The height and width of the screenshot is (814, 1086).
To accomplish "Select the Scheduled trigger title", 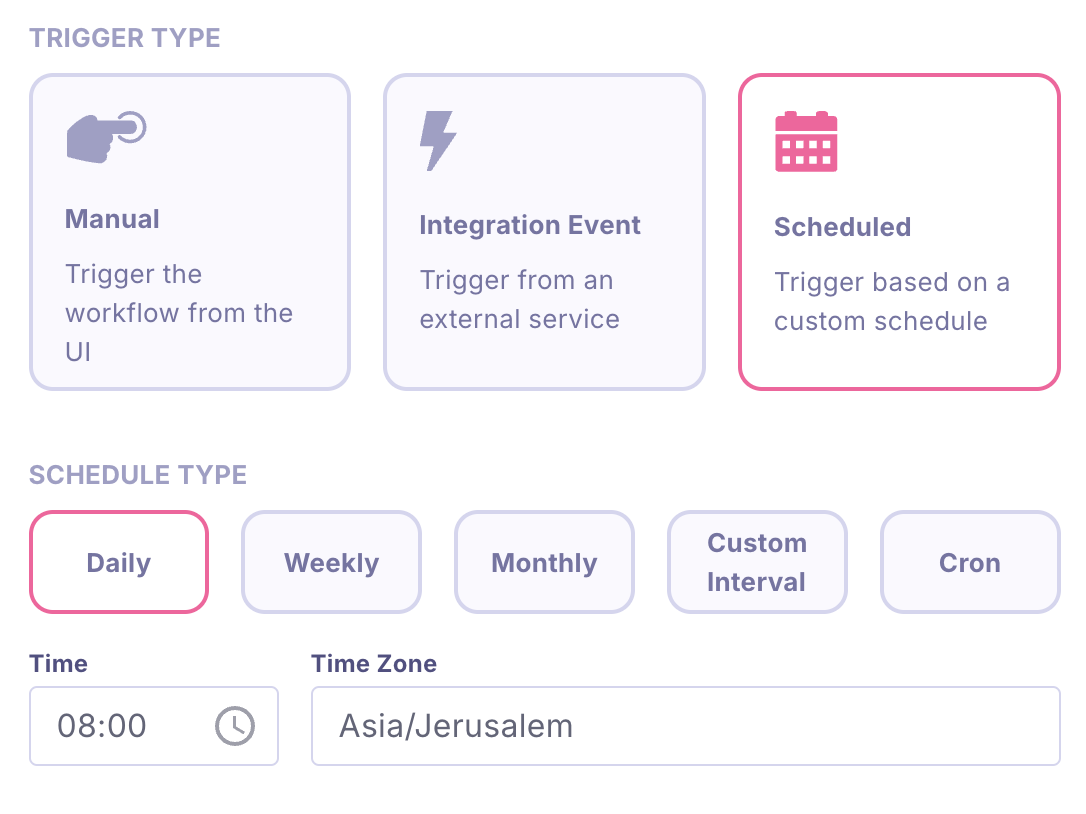I will pyautogui.click(x=842, y=227).
